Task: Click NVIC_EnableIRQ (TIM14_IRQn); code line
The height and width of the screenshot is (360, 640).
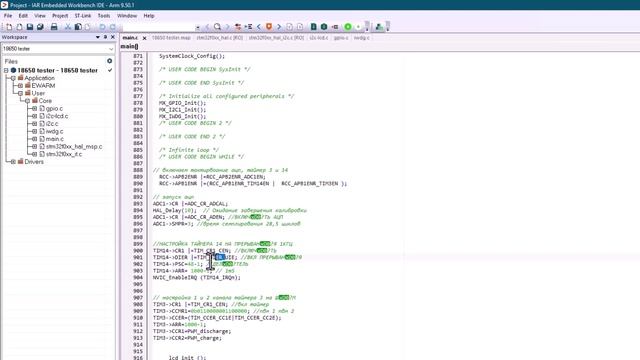Action: pyautogui.click(x=197, y=278)
